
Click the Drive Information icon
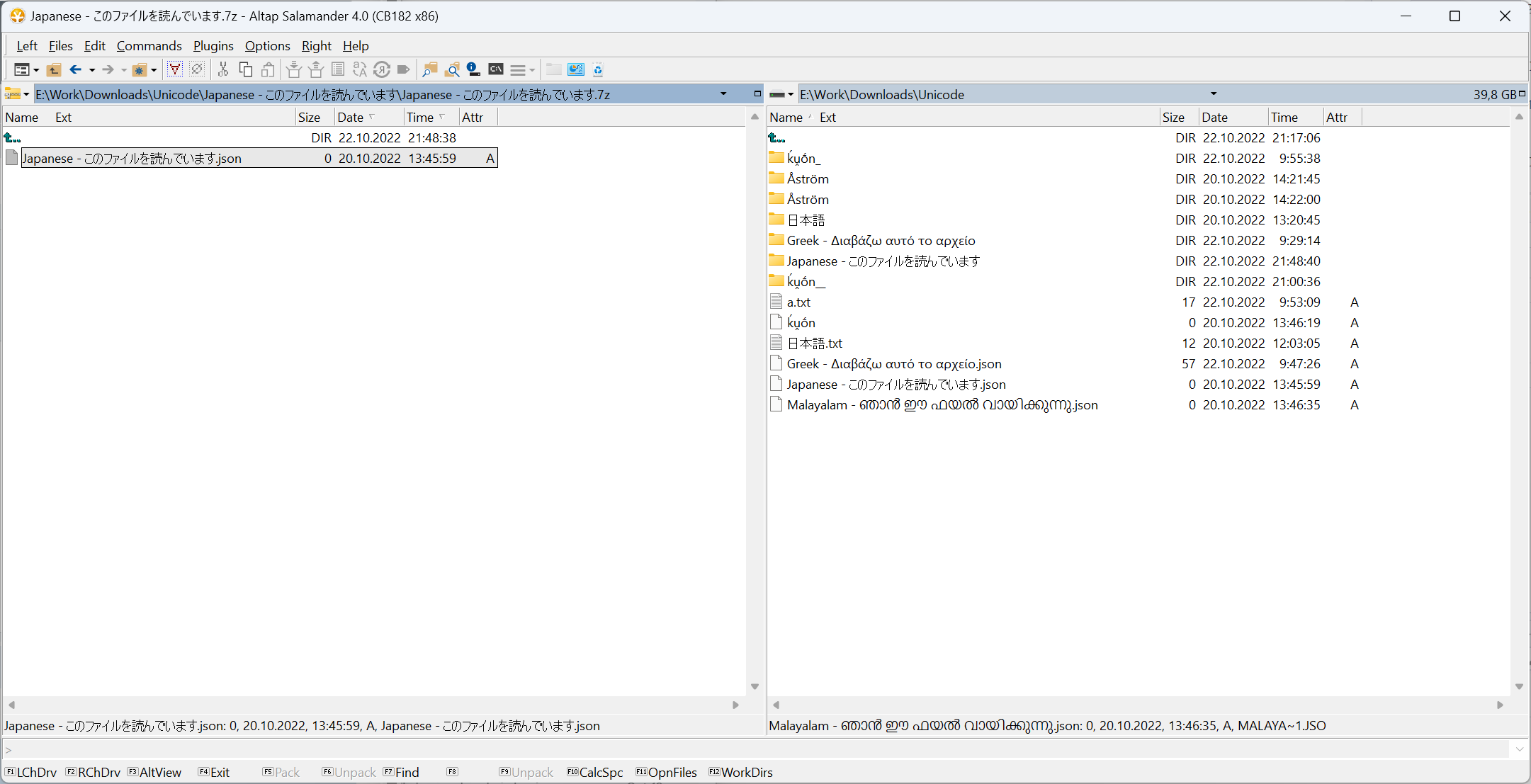474,69
